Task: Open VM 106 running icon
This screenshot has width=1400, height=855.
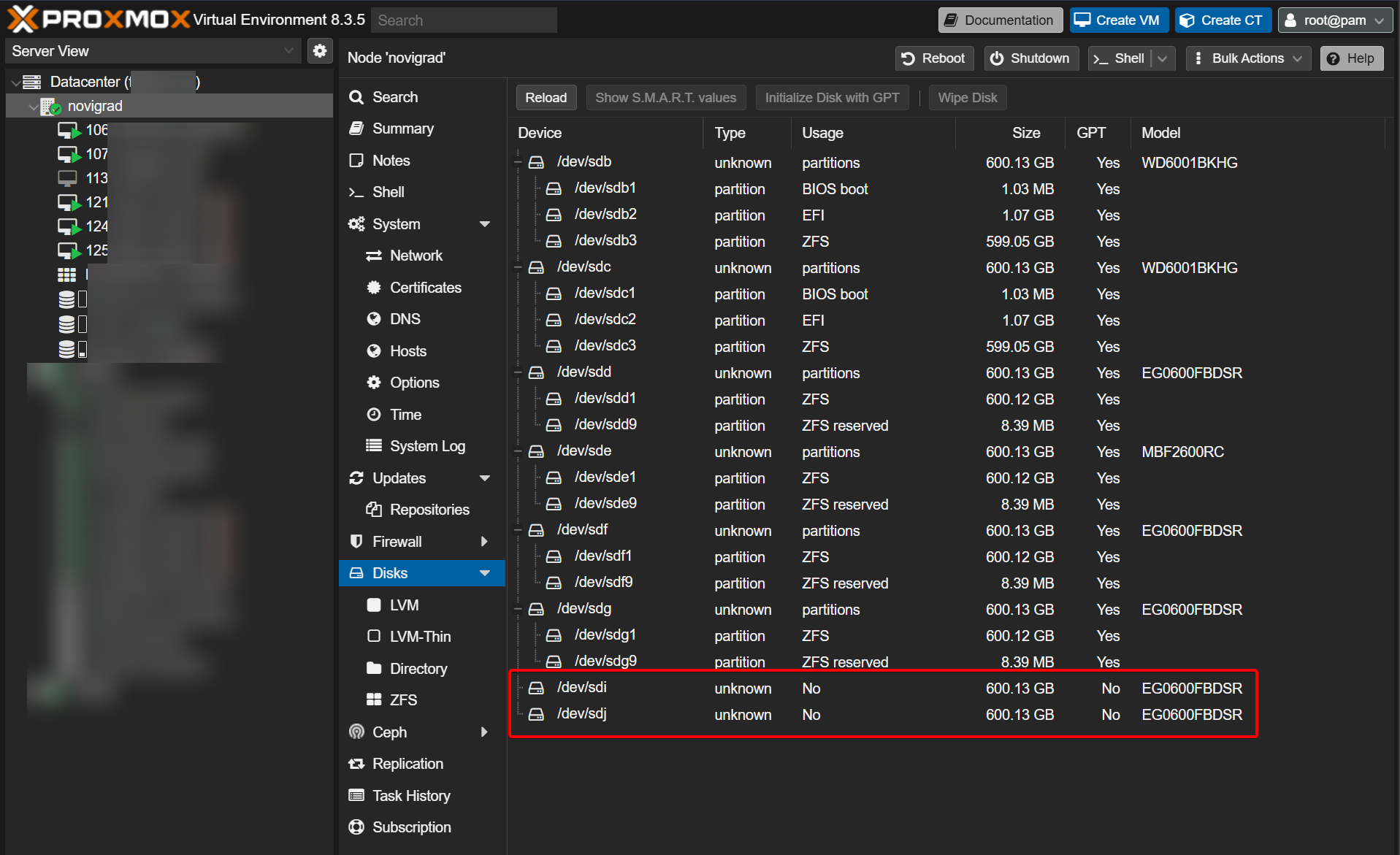Action: 69,131
